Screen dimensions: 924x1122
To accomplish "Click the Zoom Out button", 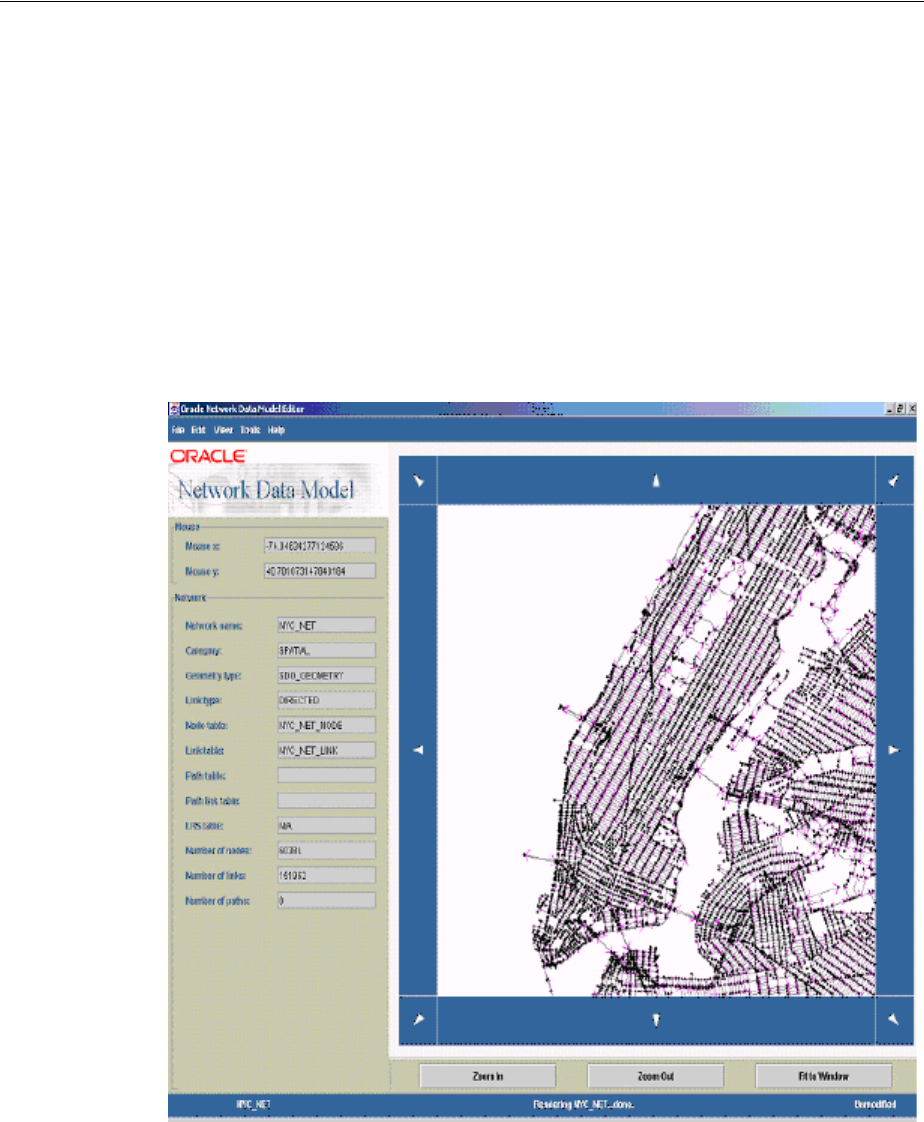I will (656, 1076).
